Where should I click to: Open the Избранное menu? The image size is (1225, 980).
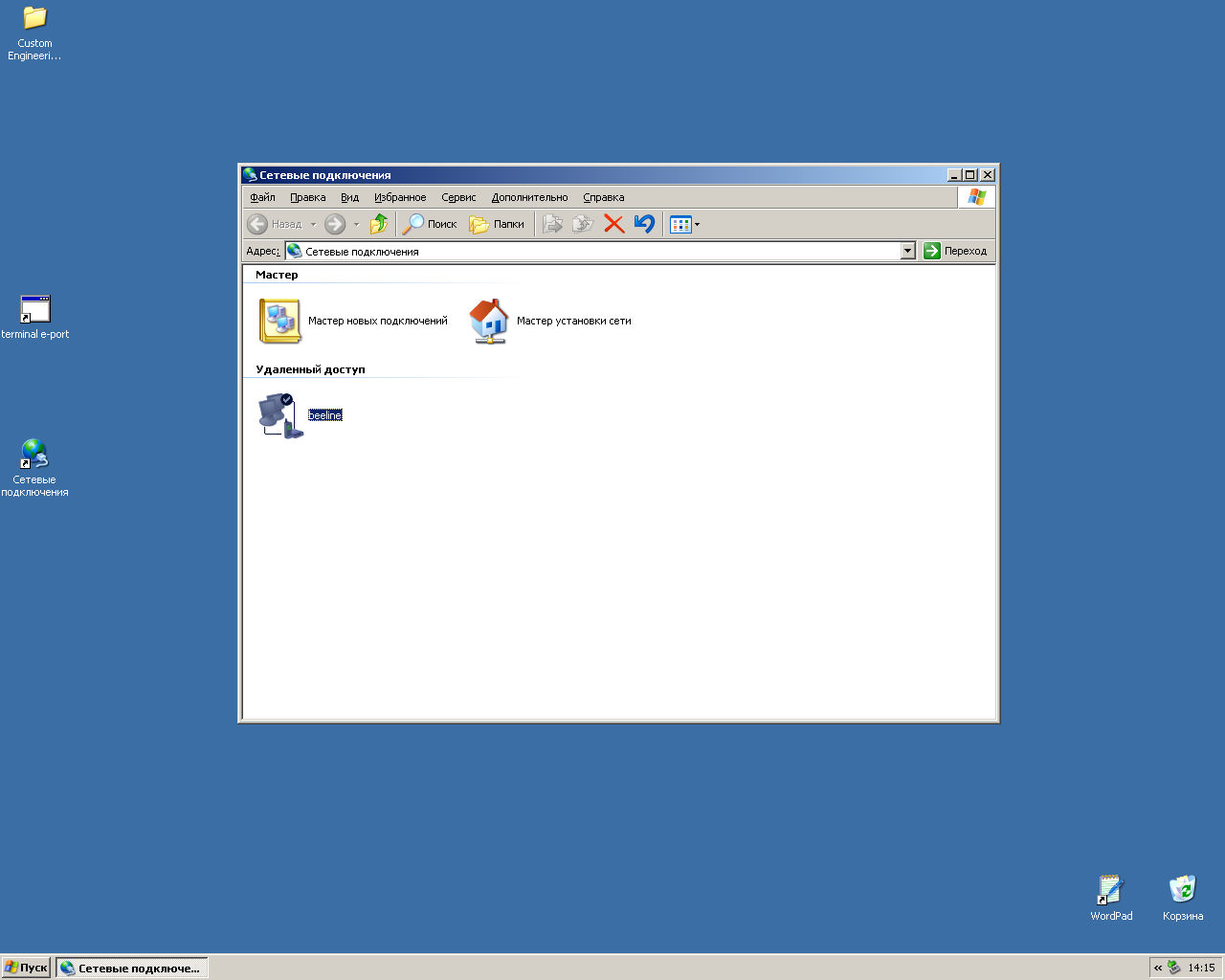click(x=400, y=197)
